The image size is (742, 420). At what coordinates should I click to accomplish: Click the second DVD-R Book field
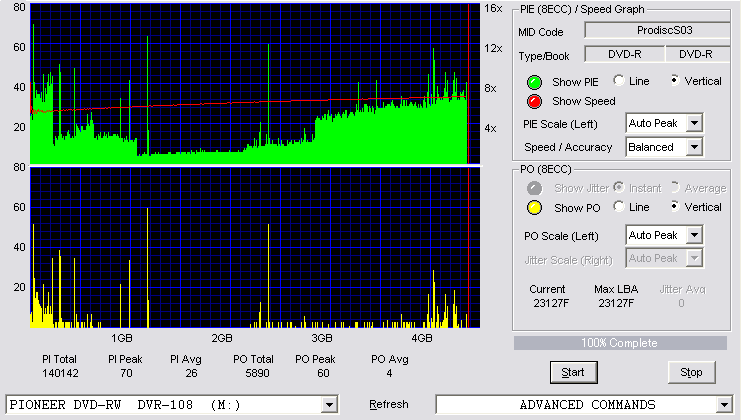click(696, 54)
